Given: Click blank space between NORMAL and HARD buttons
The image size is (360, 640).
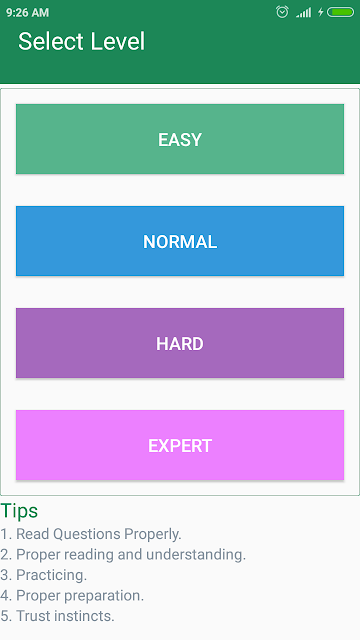Looking at the screenshot, I should (180, 292).
